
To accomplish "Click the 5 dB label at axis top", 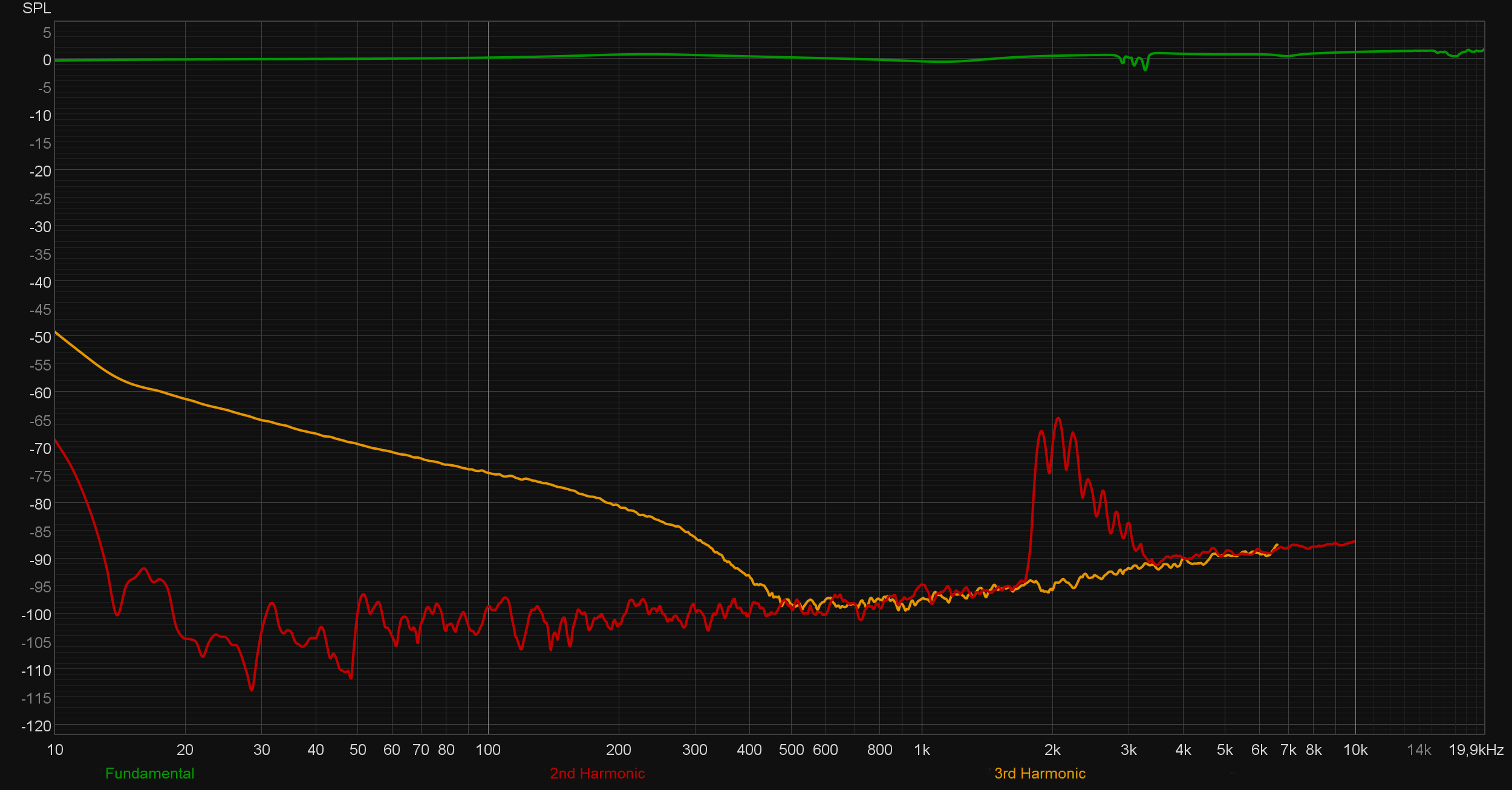I will tap(47, 33).
